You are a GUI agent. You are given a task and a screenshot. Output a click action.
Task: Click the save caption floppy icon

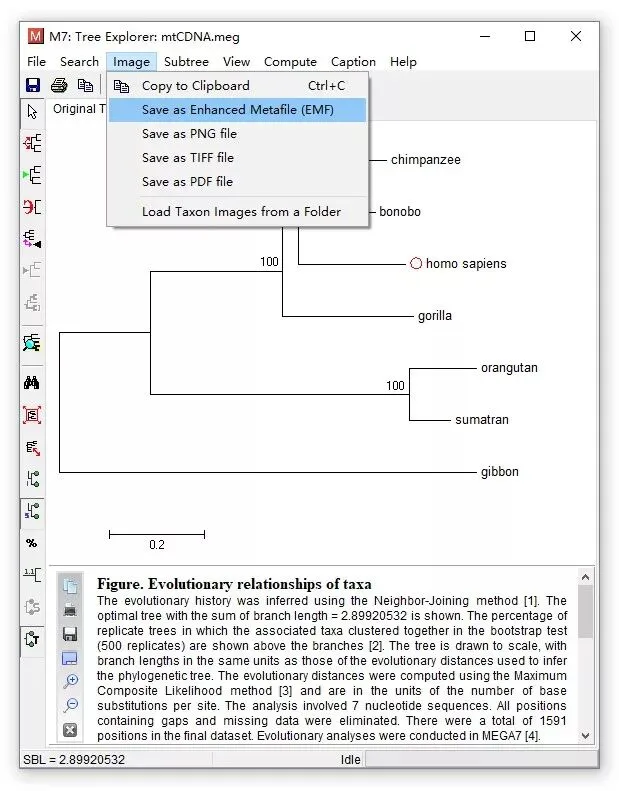tap(70, 634)
